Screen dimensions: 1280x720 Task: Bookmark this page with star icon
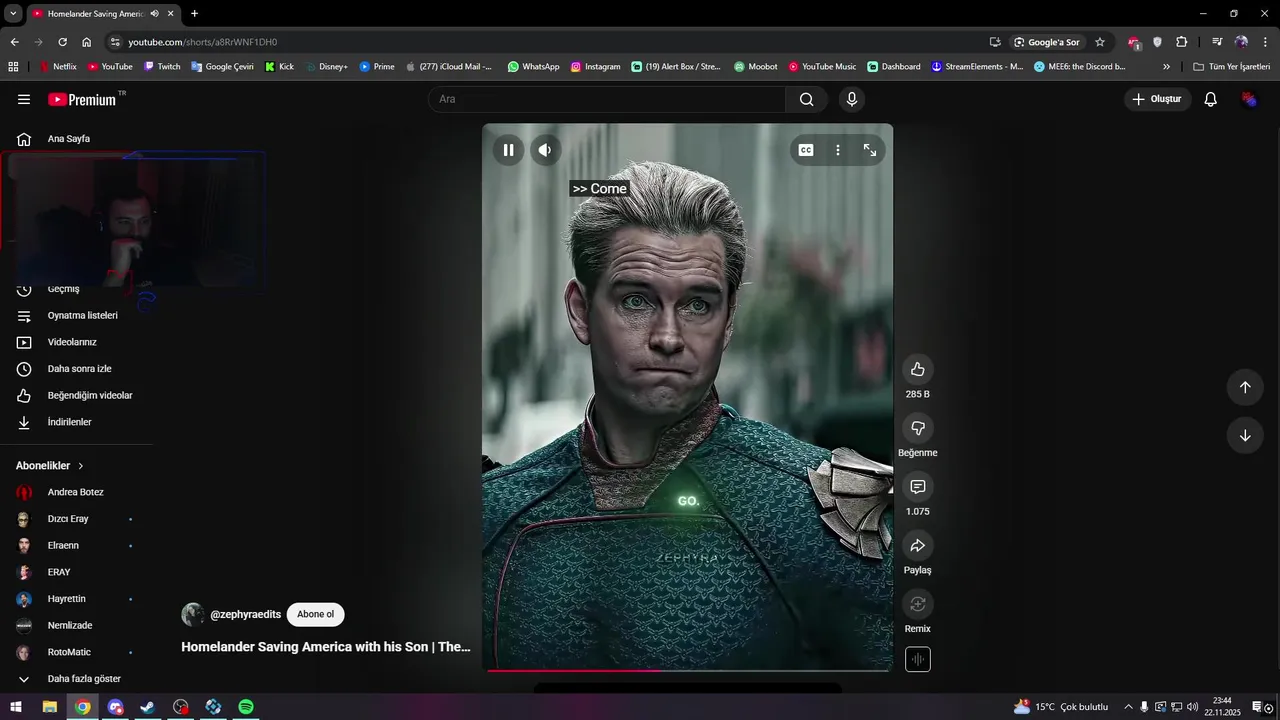[1100, 42]
